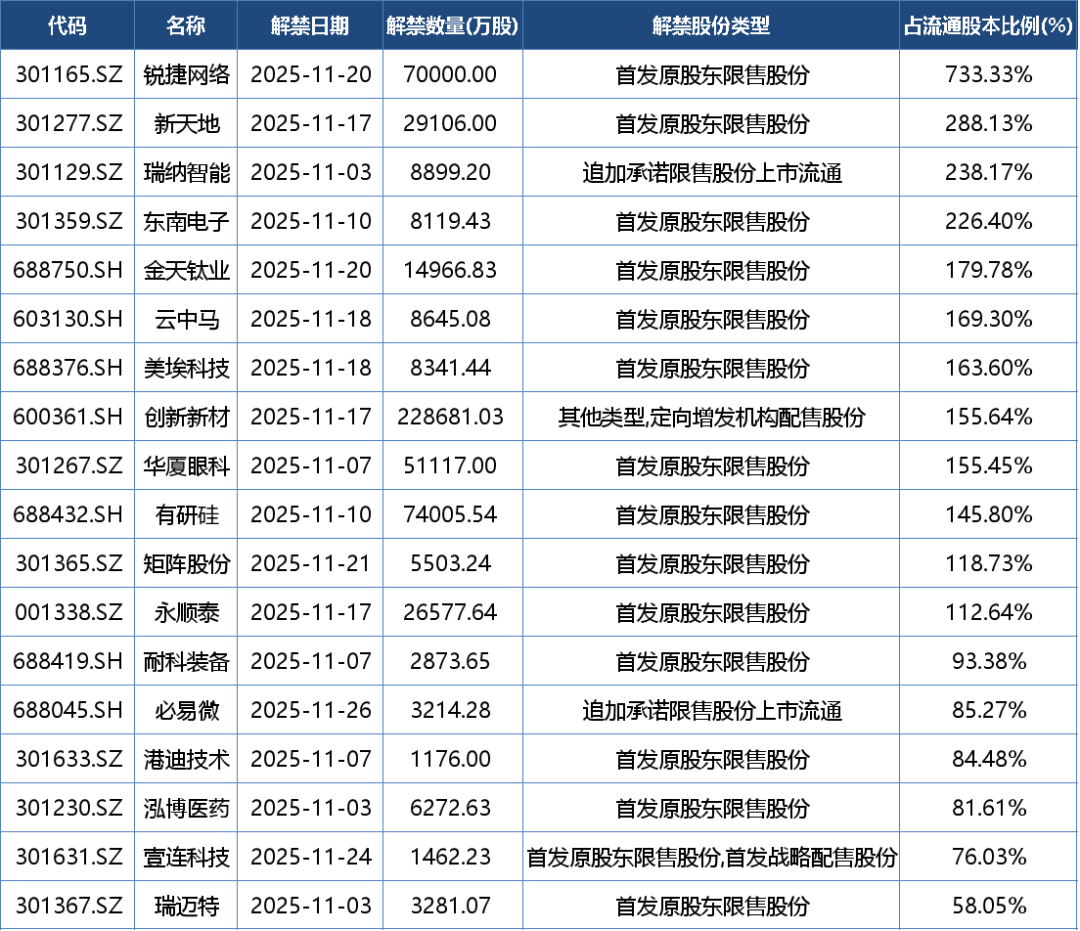Image resolution: width=1080 pixels, height=931 pixels.
Task: Select stock code 688045.SH
Action: (68, 710)
